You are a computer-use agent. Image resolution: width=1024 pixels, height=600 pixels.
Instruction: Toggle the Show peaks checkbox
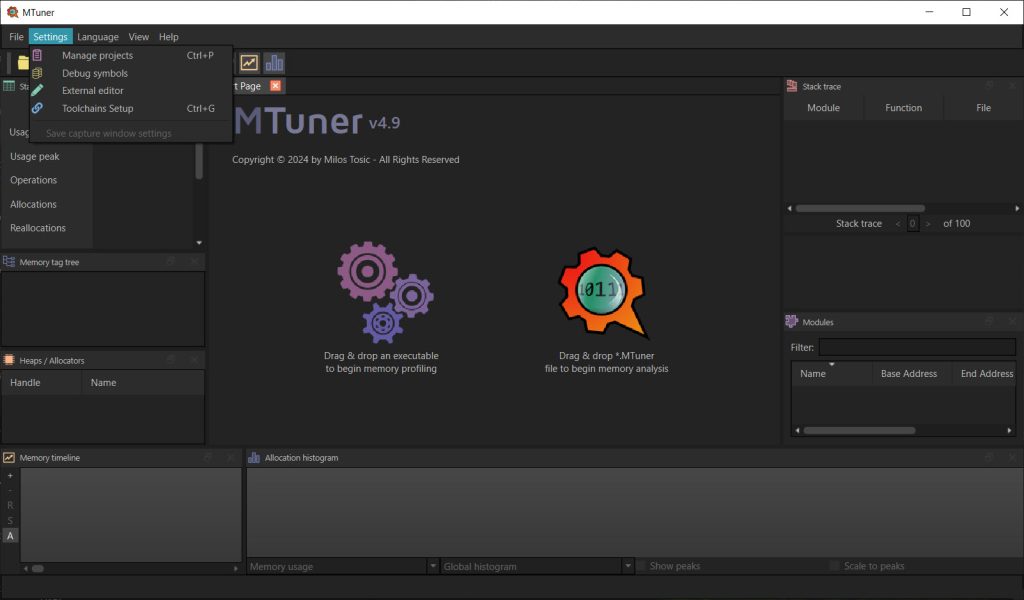[x=642, y=566]
